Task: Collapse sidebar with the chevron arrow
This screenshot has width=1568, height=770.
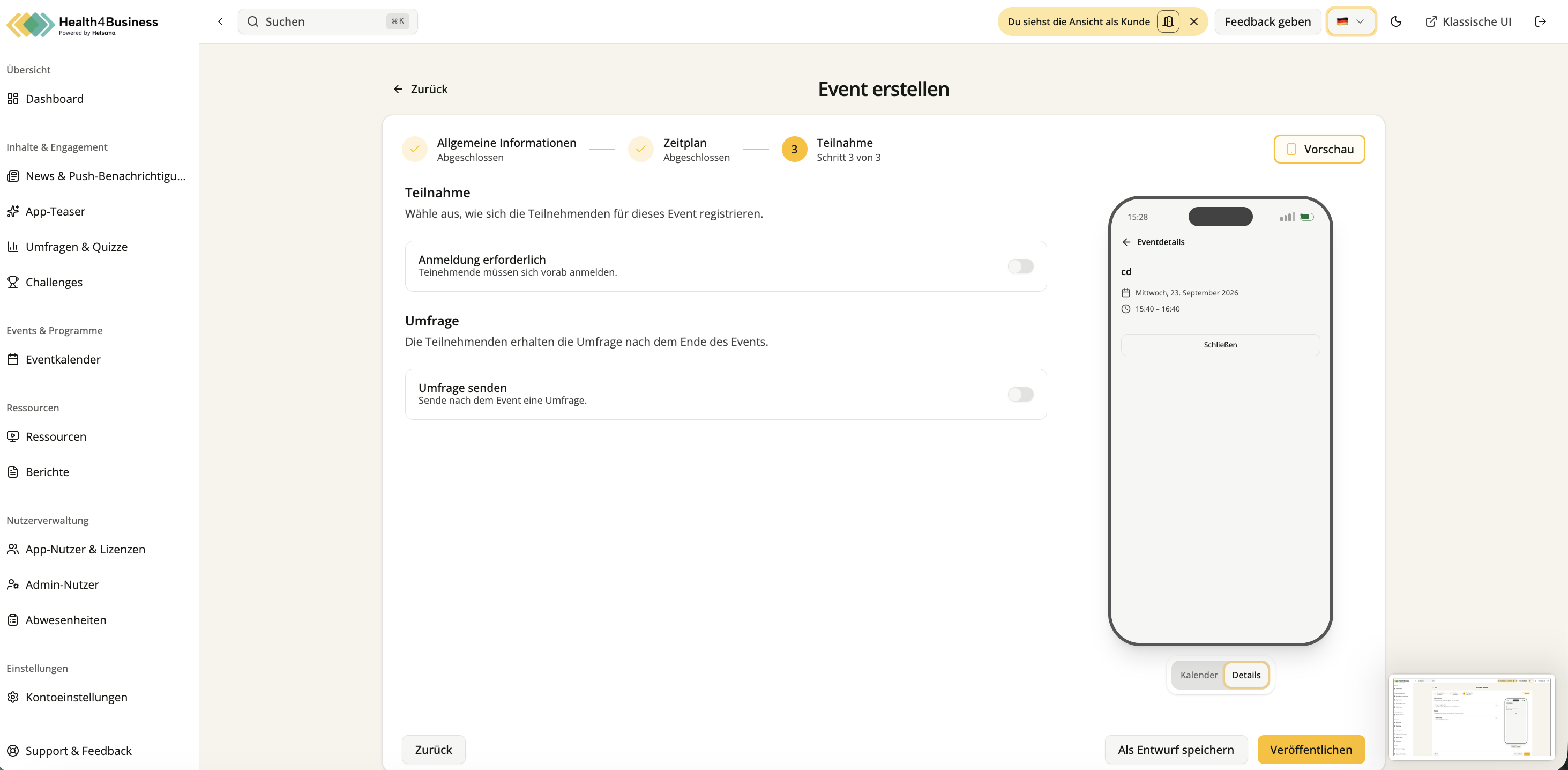Action: [220, 22]
